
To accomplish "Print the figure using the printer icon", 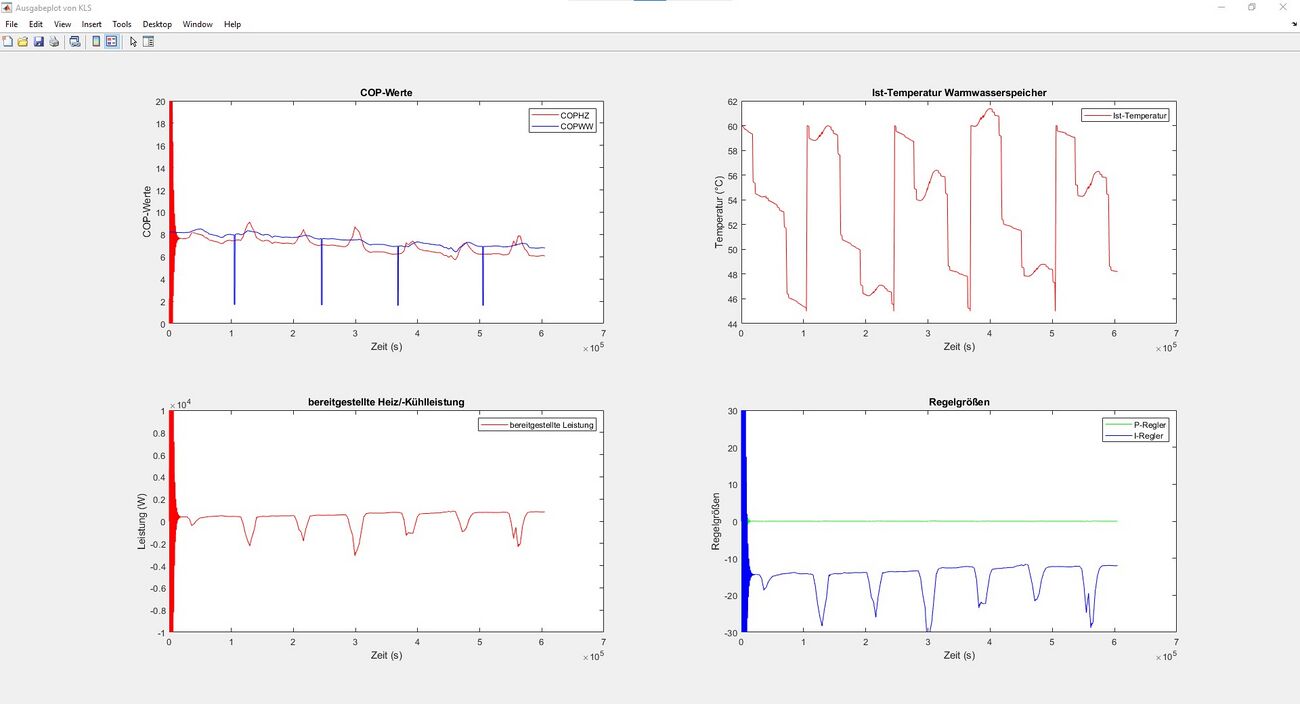I will click(53, 42).
